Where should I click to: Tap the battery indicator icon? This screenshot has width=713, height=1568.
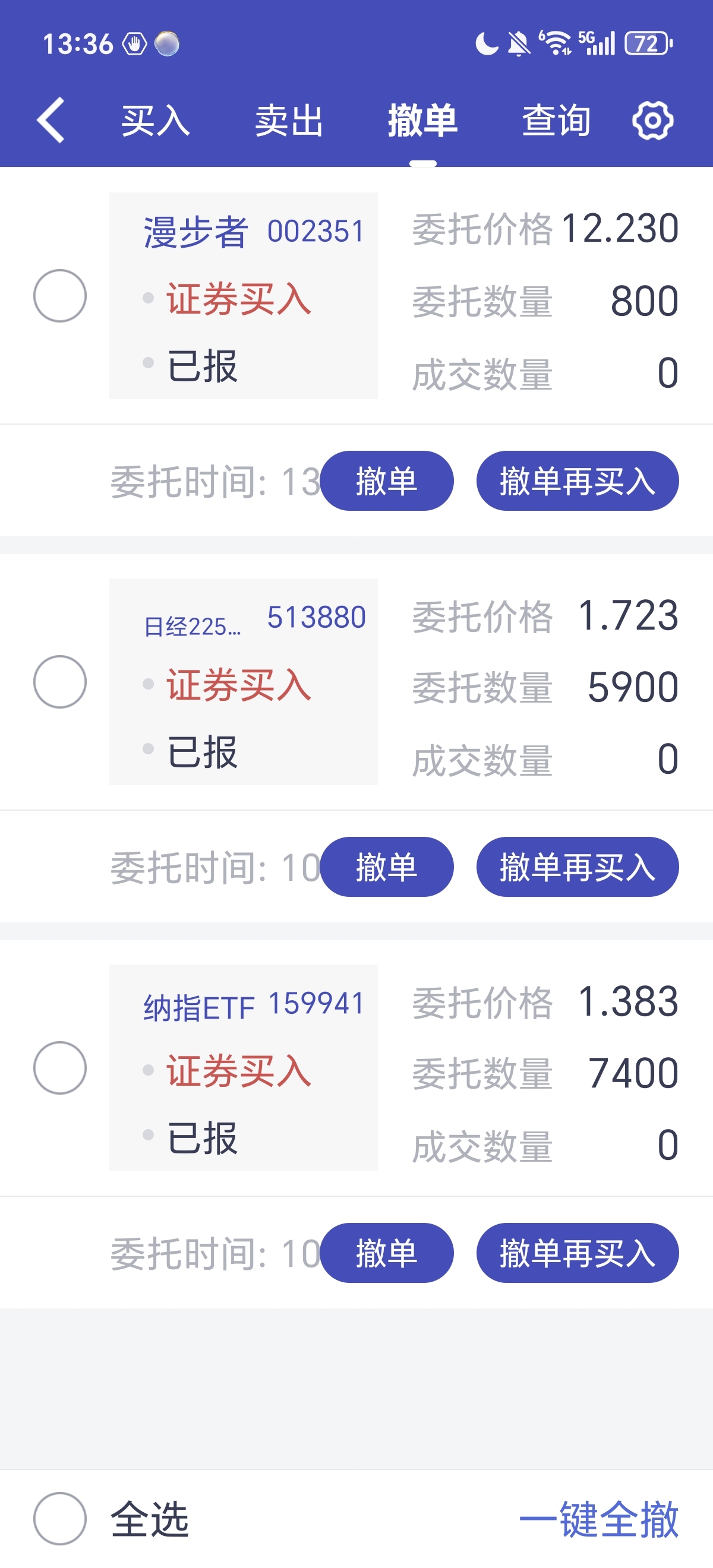(x=649, y=43)
